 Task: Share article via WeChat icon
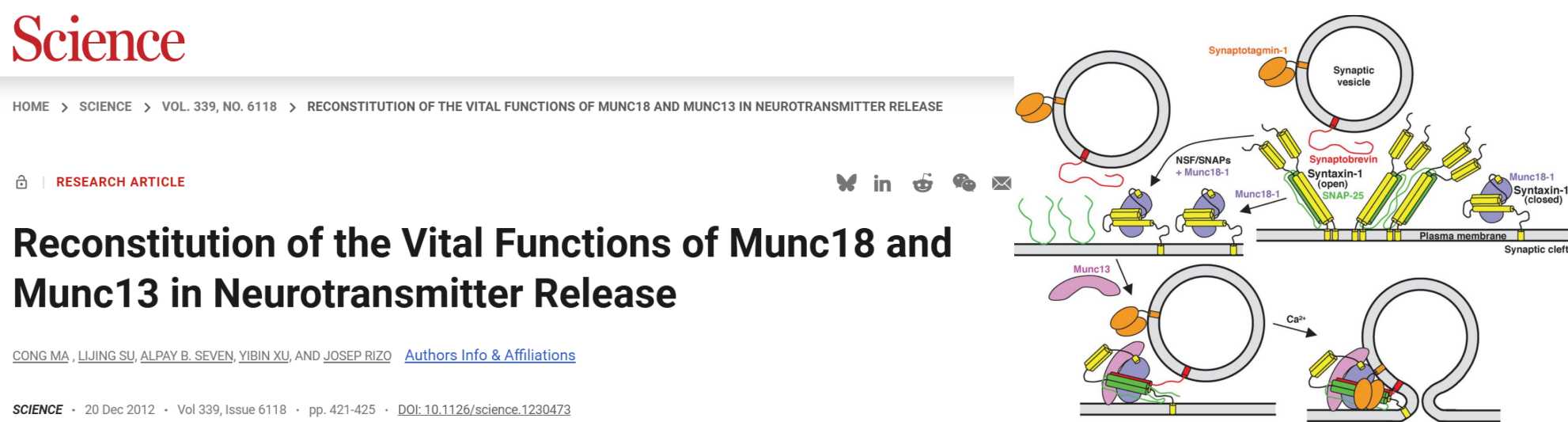point(964,183)
